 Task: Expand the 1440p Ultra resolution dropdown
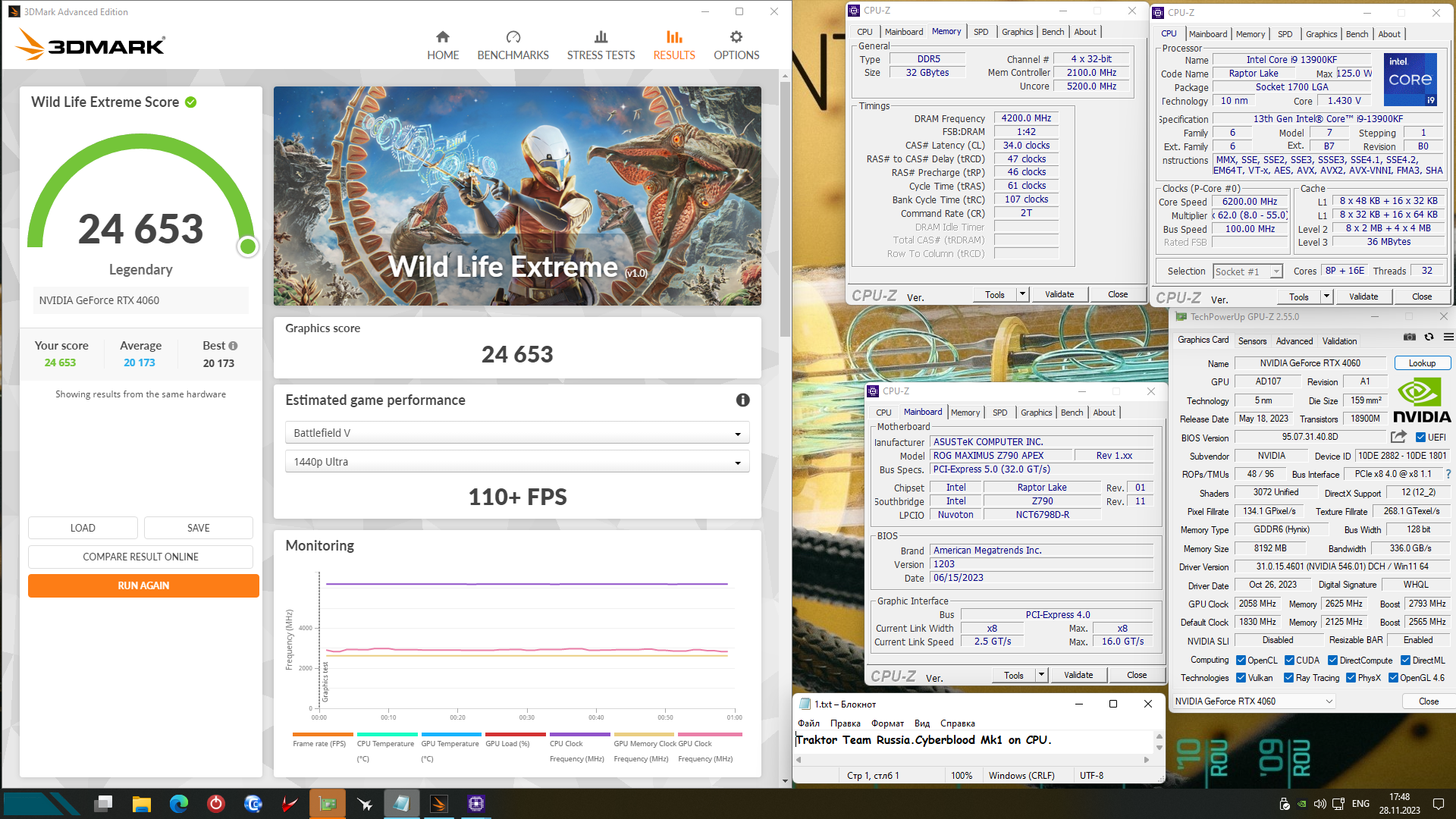[517, 462]
